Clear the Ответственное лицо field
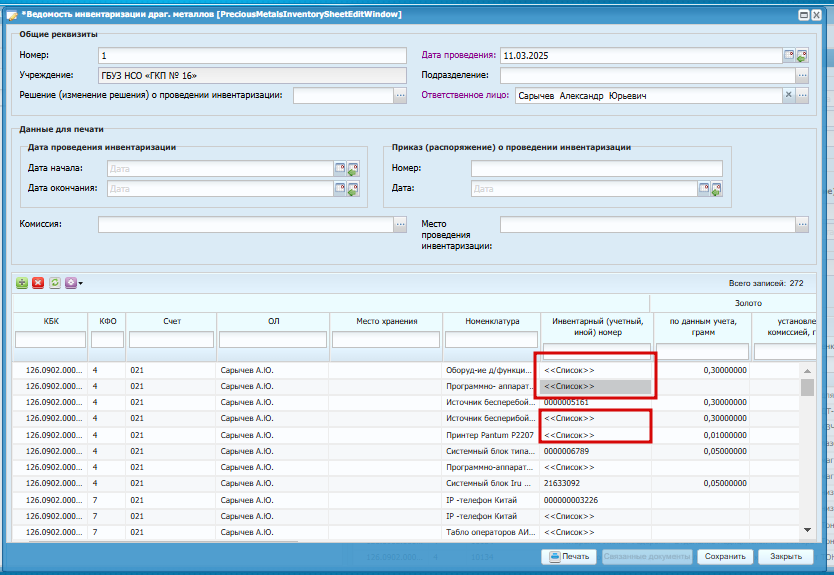834x575 pixels. pos(789,95)
